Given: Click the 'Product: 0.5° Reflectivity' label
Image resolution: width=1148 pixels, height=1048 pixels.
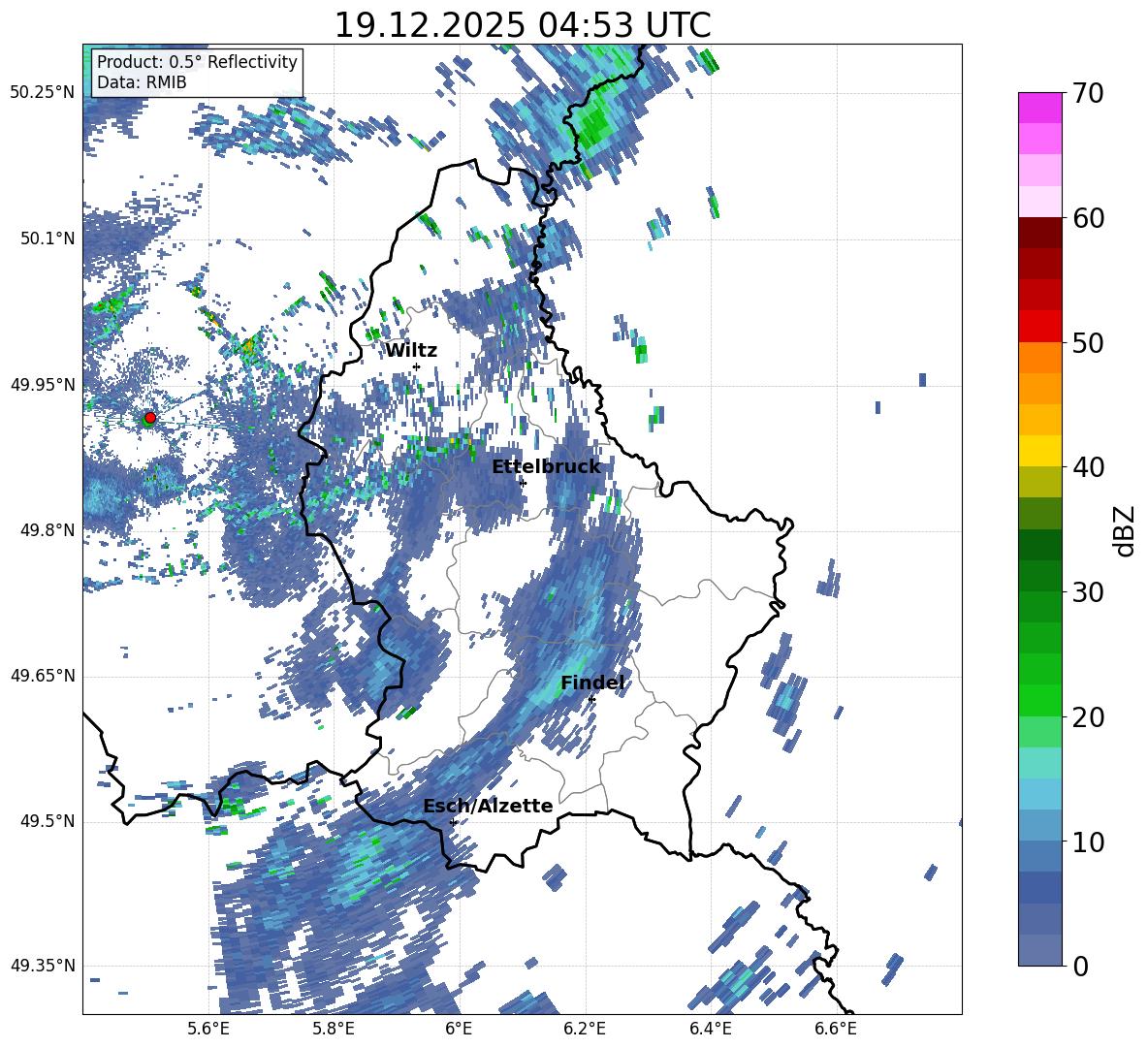Looking at the screenshot, I should (197, 62).
